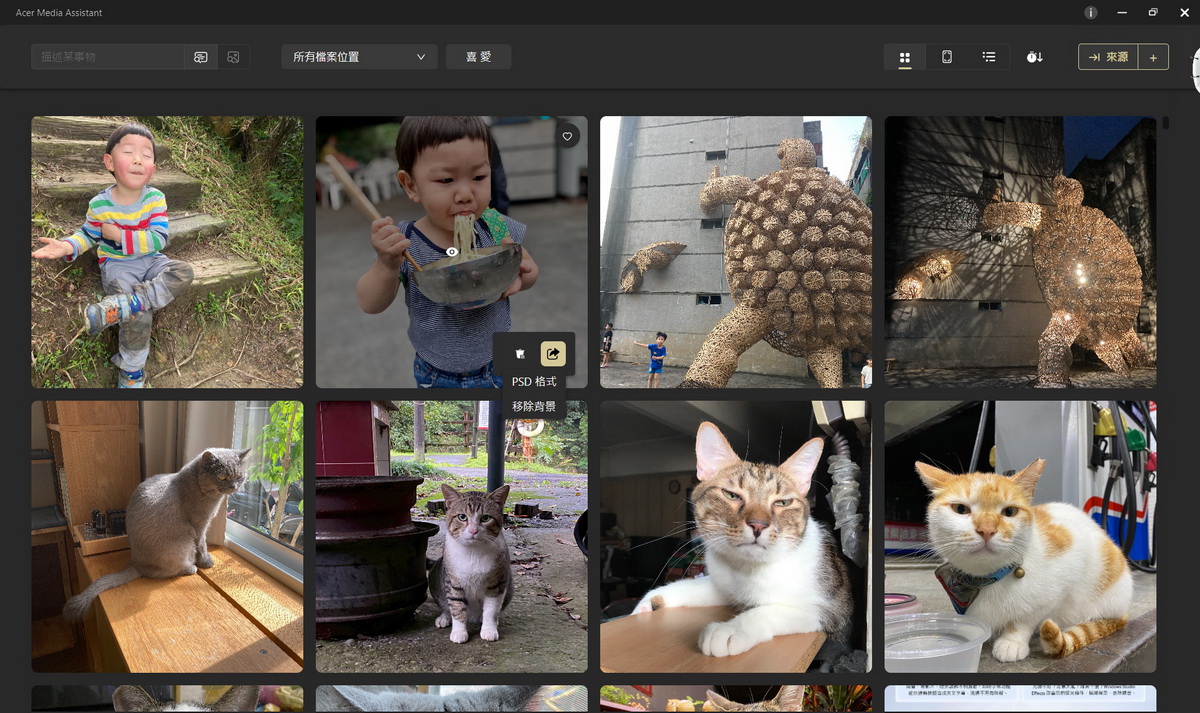Select the single photo view icon
The width and height of the screenshot is (1200, 713).
point(947,57)
